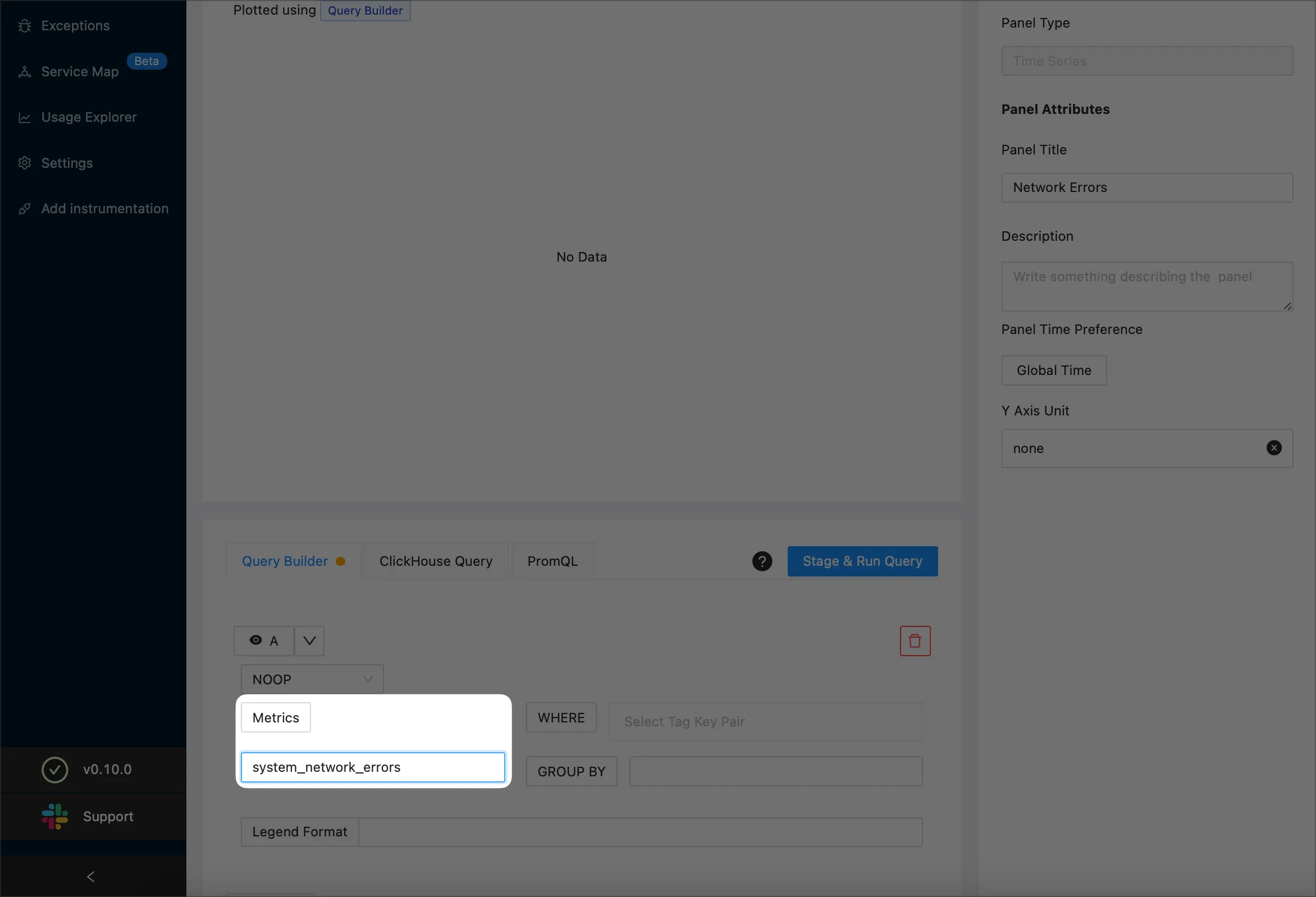Click the Service Map node icon
Viewport: 1316px width, 897px height.
24,71
